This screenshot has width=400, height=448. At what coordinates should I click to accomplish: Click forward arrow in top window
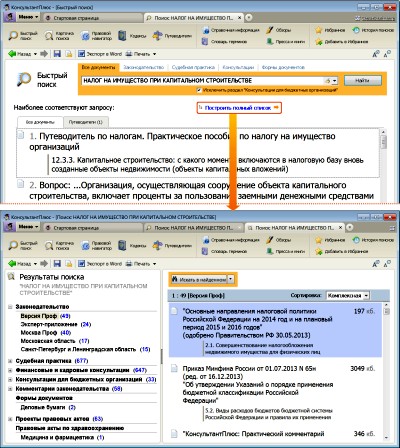44,54
